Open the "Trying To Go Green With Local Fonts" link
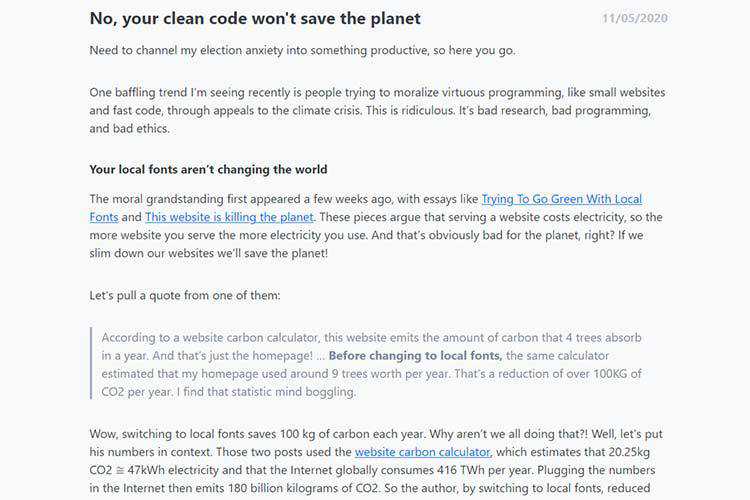Screen dimensions: 750x500 (561, 199)
